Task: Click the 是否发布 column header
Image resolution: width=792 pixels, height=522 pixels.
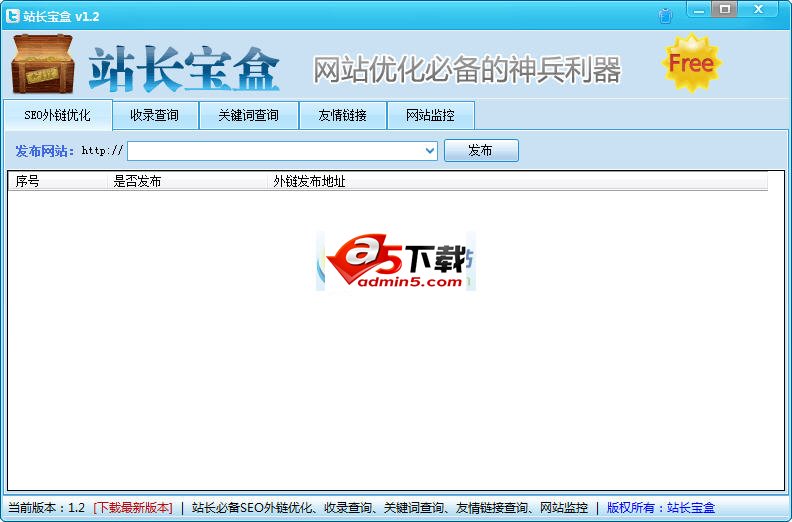Action: [186, 181]
